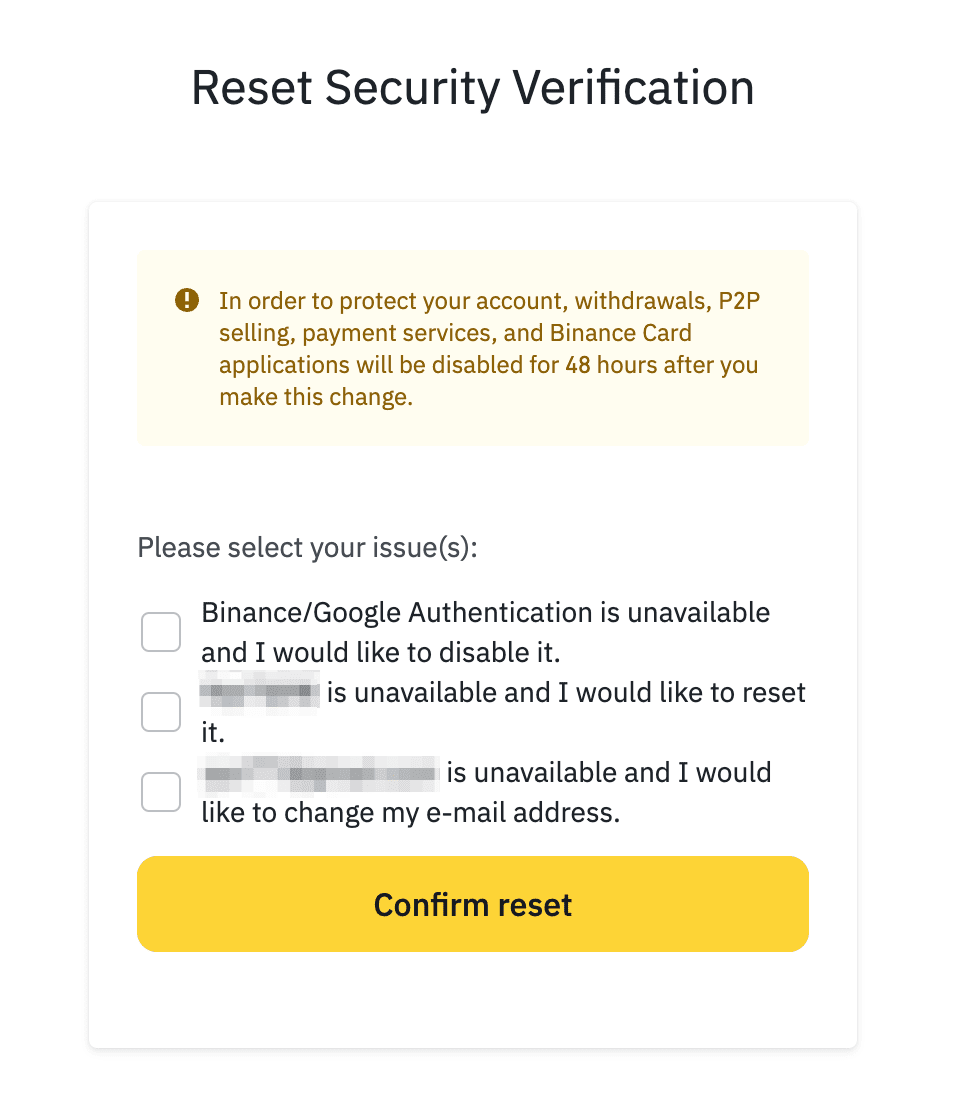Click the 'Please select your issue(s):' label
This screenshot has height=1116, width=954.
tap(308, 548)
